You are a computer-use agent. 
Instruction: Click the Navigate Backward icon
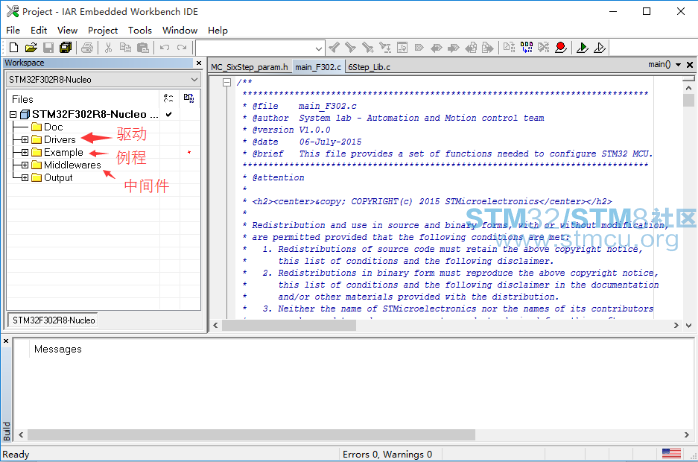471,48
